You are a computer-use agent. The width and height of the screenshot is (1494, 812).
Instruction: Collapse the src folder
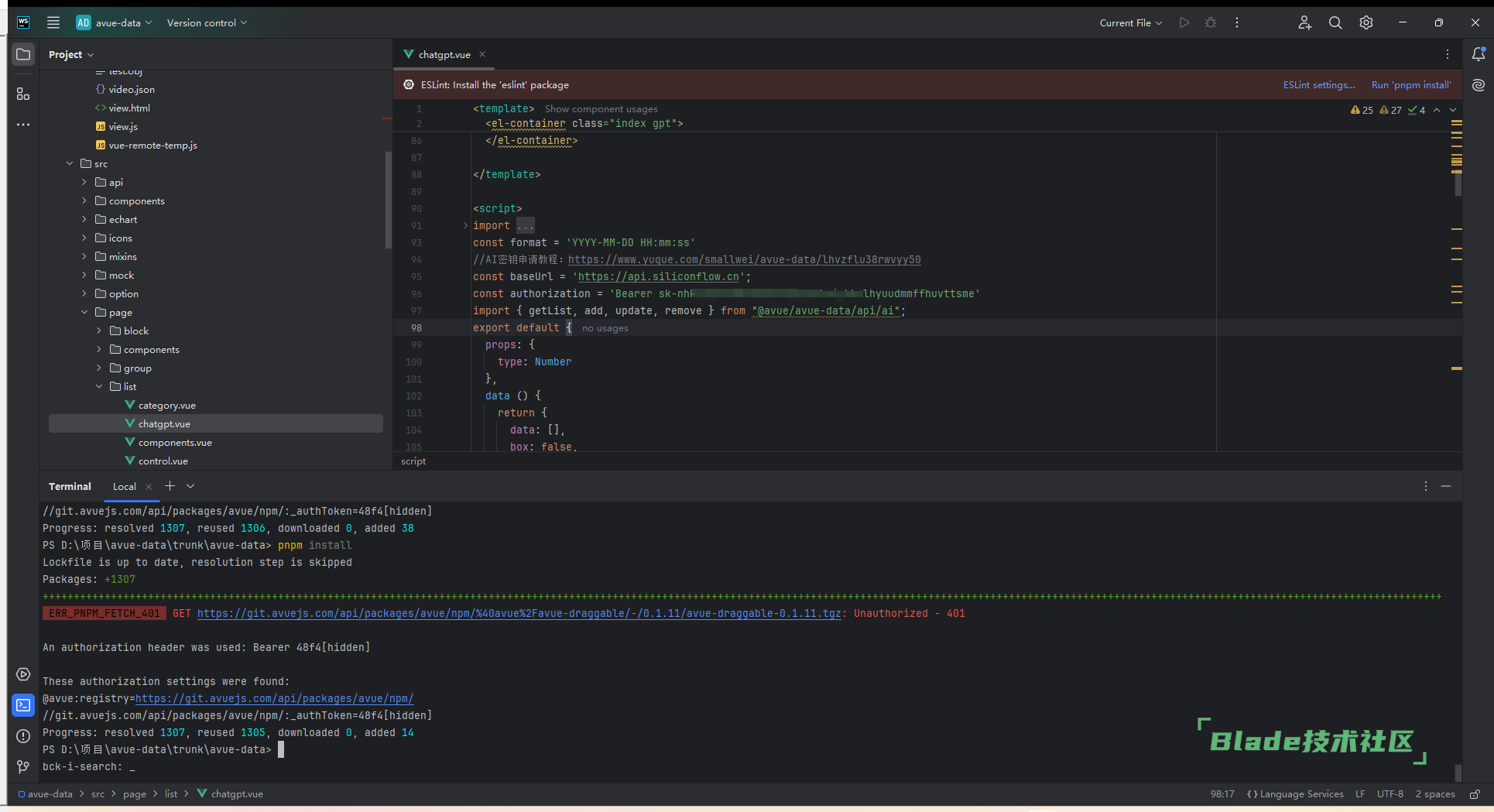(70, 163)
